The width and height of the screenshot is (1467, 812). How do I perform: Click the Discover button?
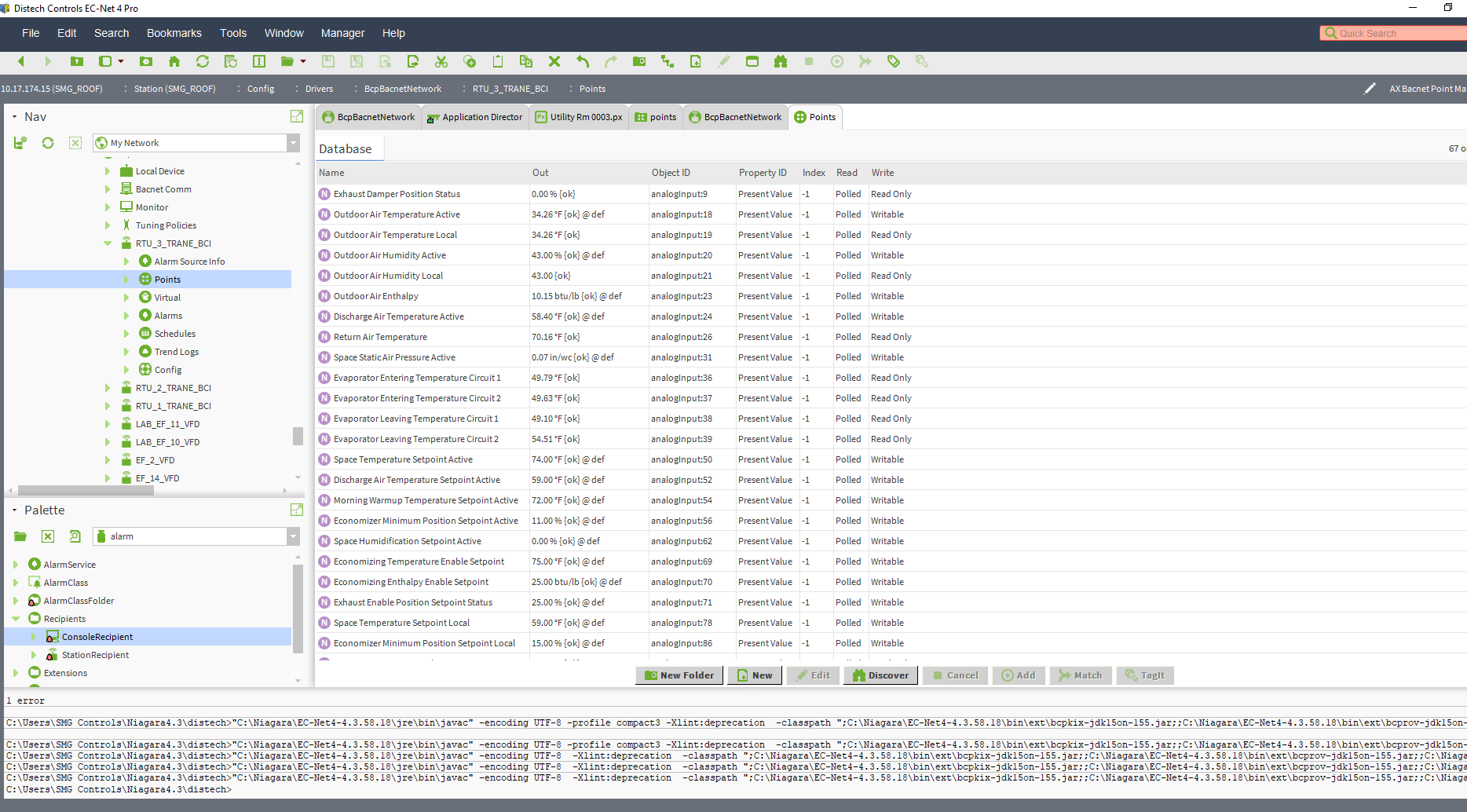point(880,675)
